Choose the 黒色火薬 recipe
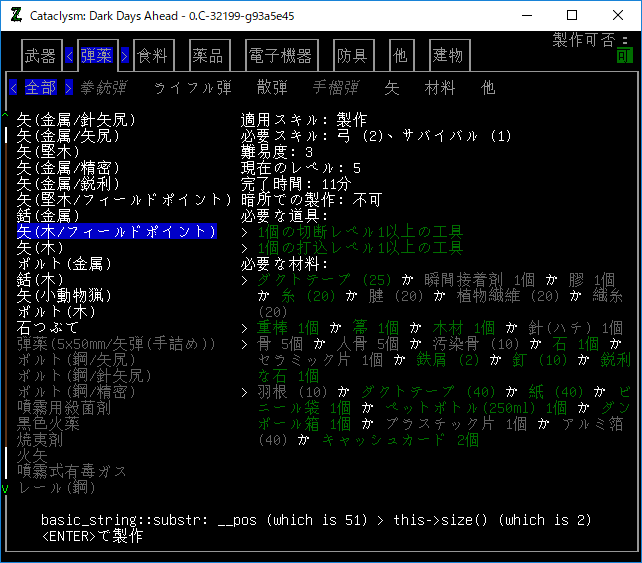The width and height of the screenshot is (642, 563). [48, 424]
